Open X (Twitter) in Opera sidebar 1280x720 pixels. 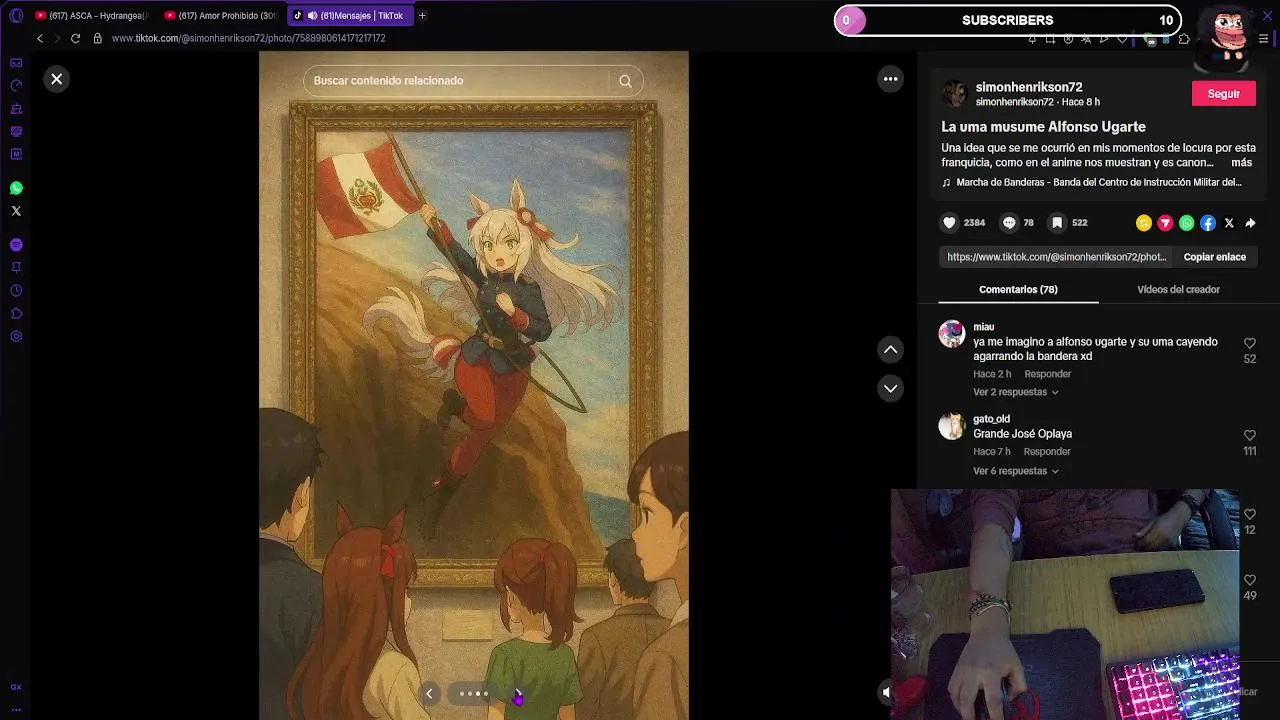[x=16, y=211]
